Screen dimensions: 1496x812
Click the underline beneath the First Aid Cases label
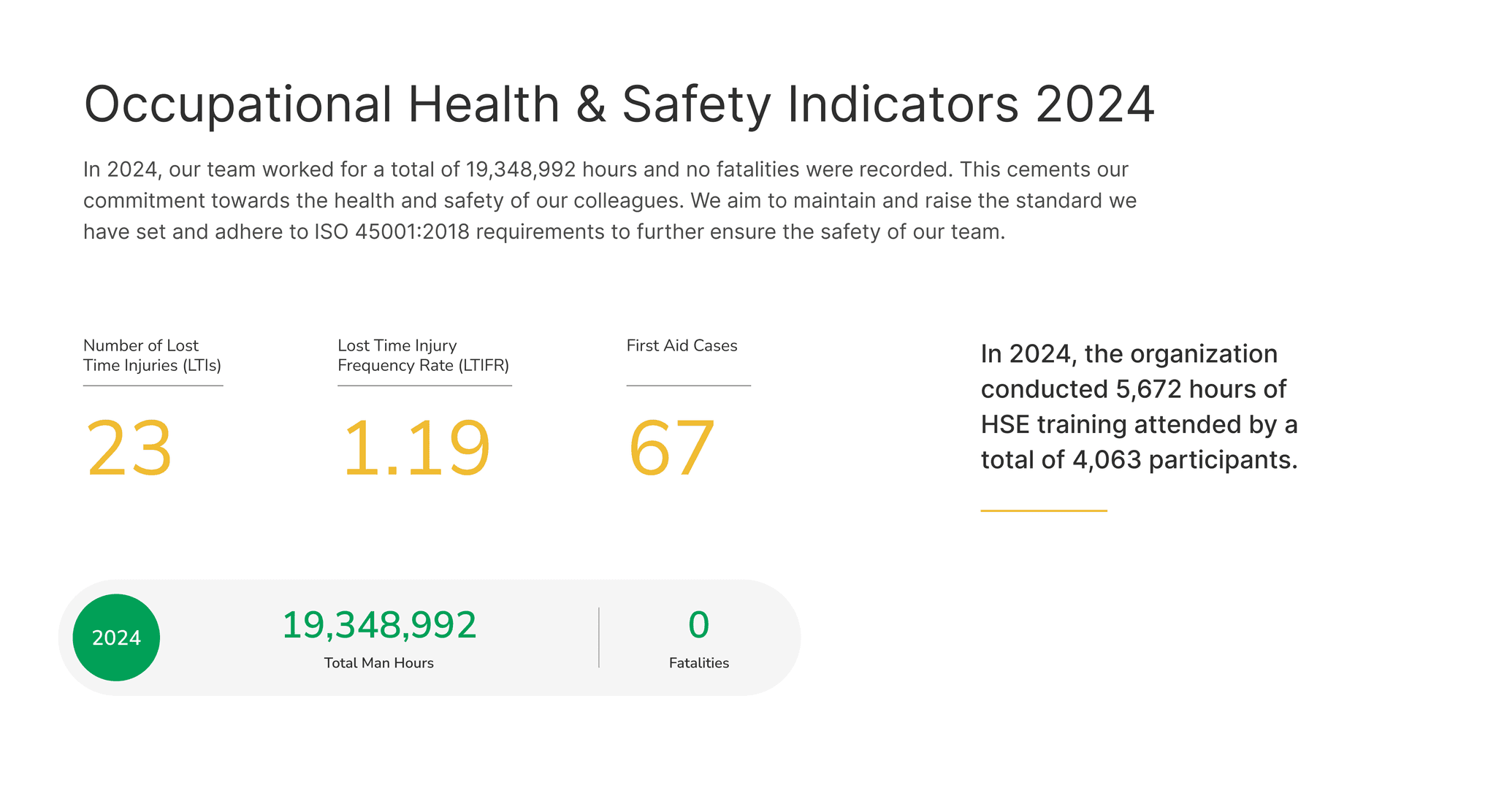688,386
